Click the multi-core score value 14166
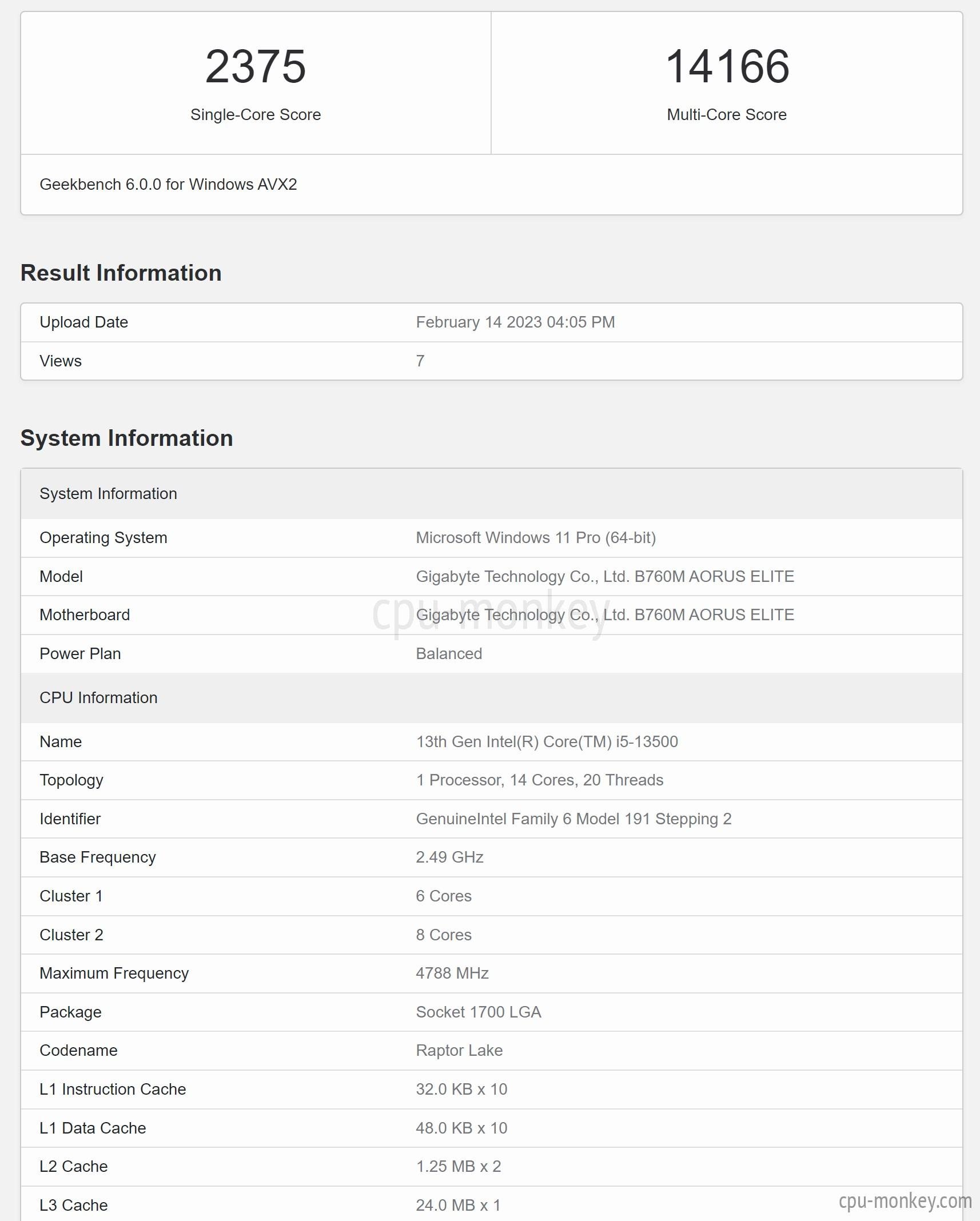 click(727, 66)
